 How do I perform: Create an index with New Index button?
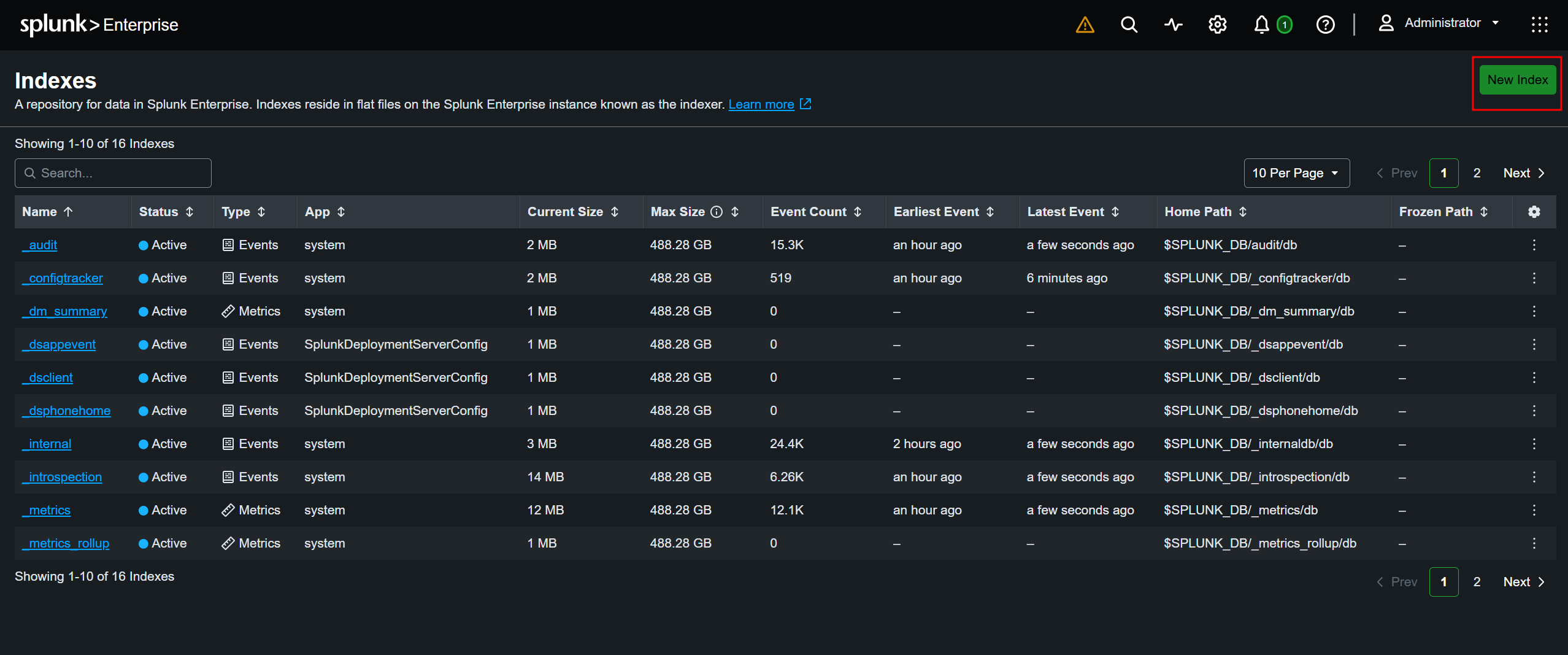click(x=1517, y=80)
